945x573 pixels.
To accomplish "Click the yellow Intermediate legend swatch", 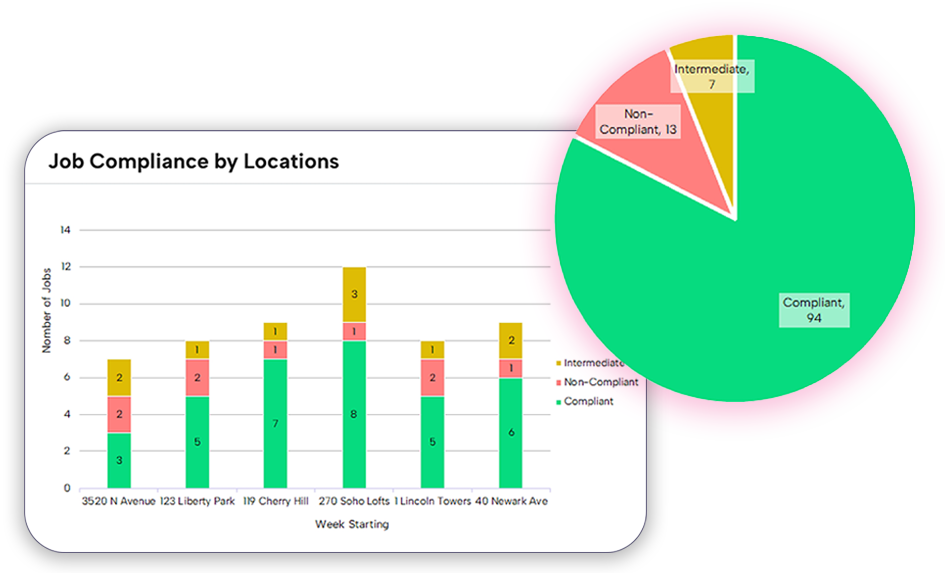I will (x=559, y=363).
